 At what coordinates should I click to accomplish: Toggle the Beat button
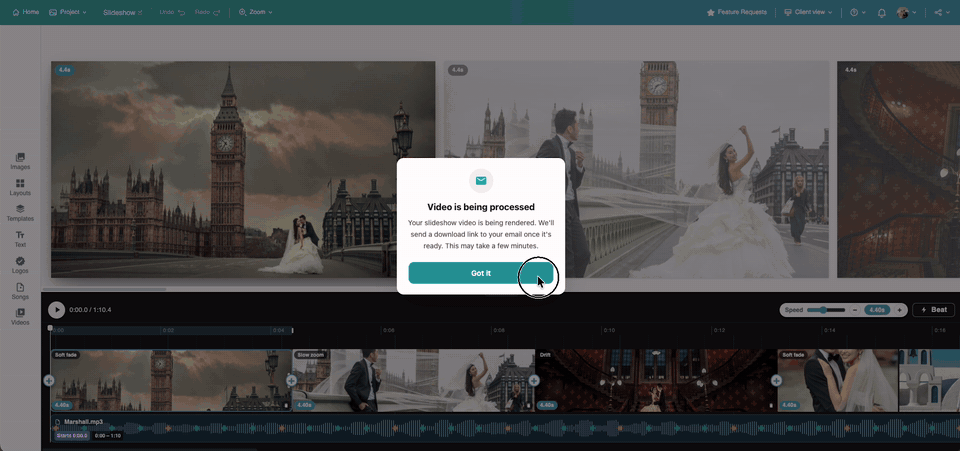(933, 310)
